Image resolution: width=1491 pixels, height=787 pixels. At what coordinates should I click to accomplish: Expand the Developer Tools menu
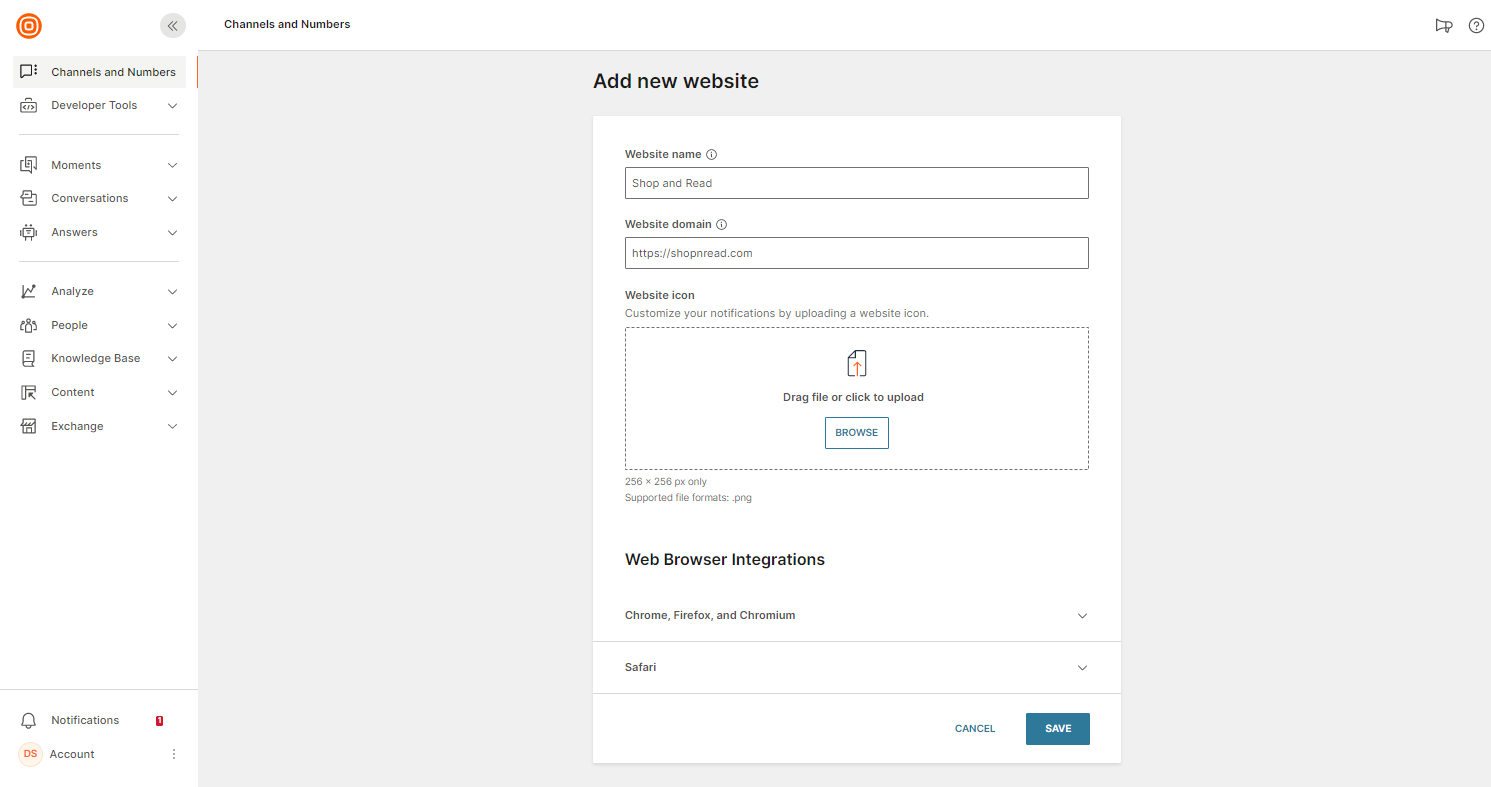pyautogui.click(x=99, y=105)
